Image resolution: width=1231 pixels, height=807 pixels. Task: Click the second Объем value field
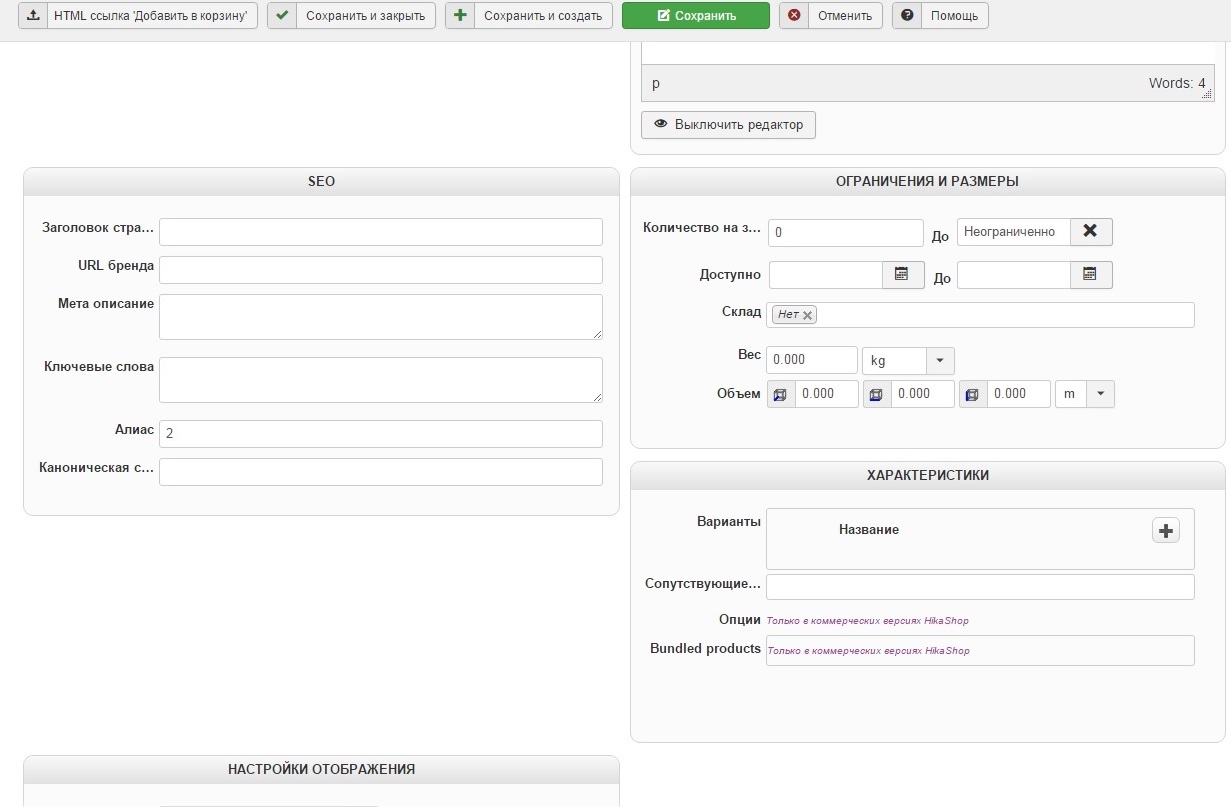[923, 394]
